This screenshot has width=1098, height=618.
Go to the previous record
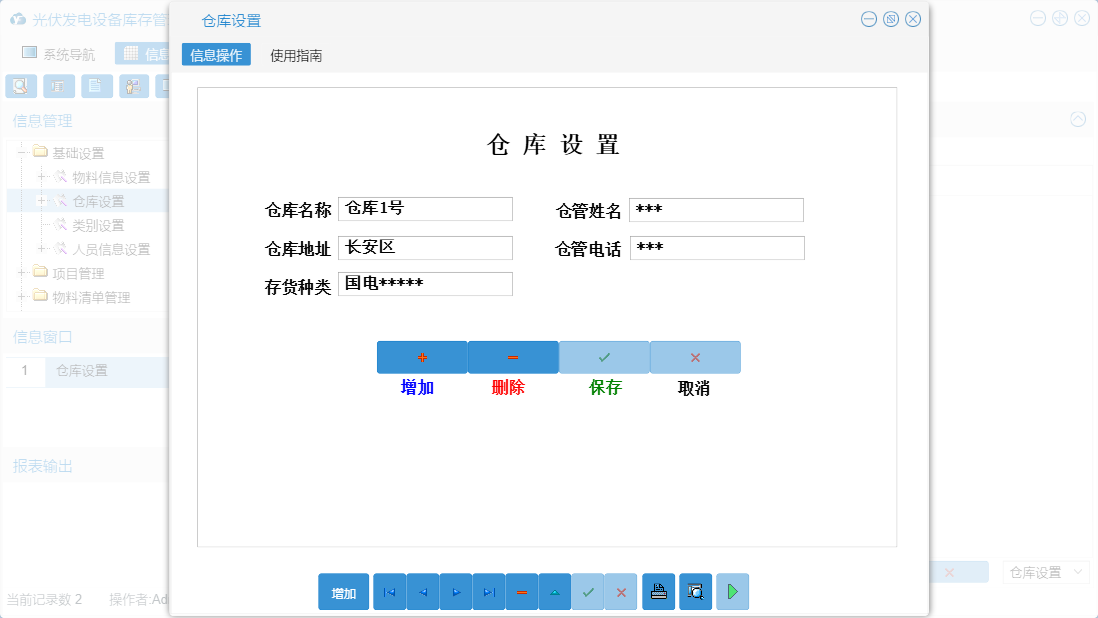[422, 591]
